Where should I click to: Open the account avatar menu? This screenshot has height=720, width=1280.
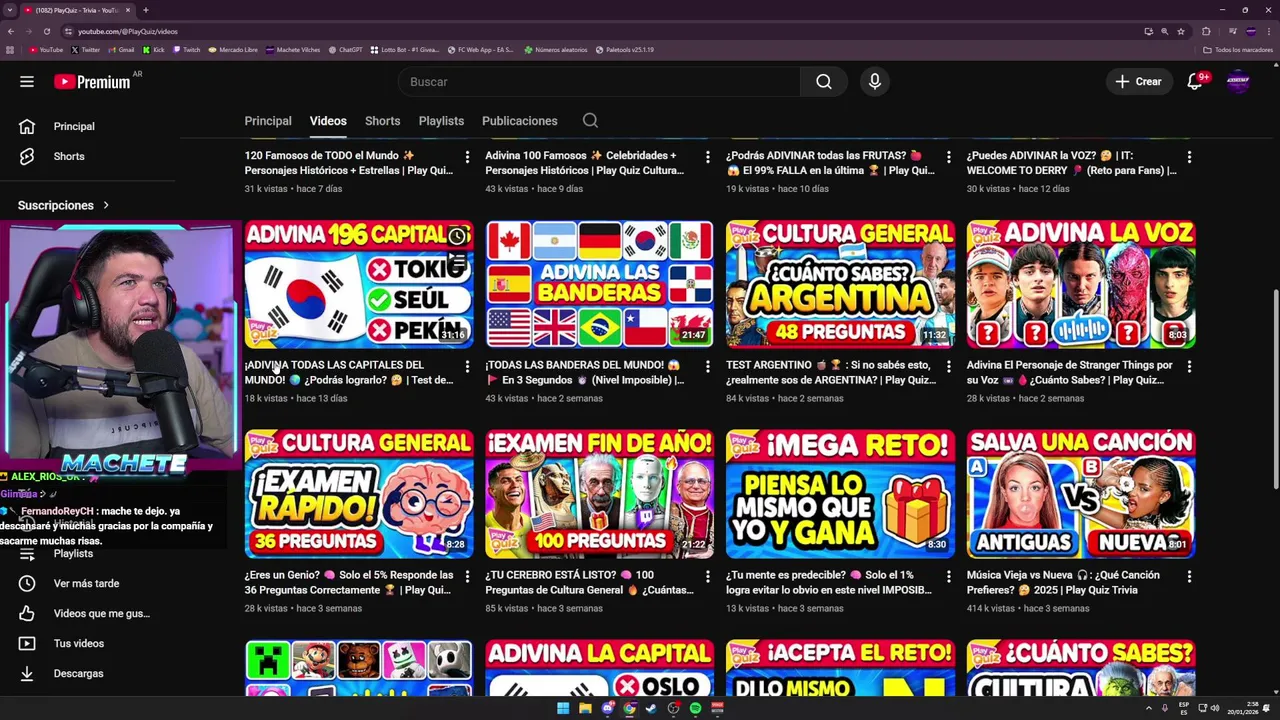tap(1238, 82)
